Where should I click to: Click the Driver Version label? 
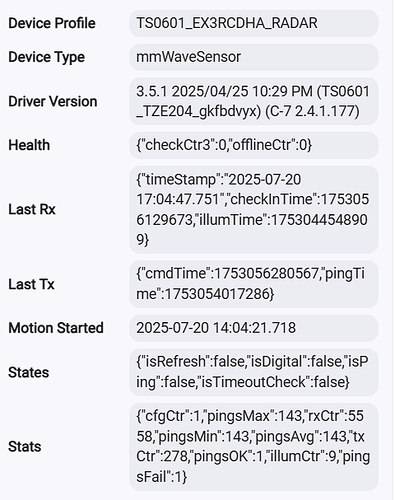pyautogui.click(x=53, y=101)
